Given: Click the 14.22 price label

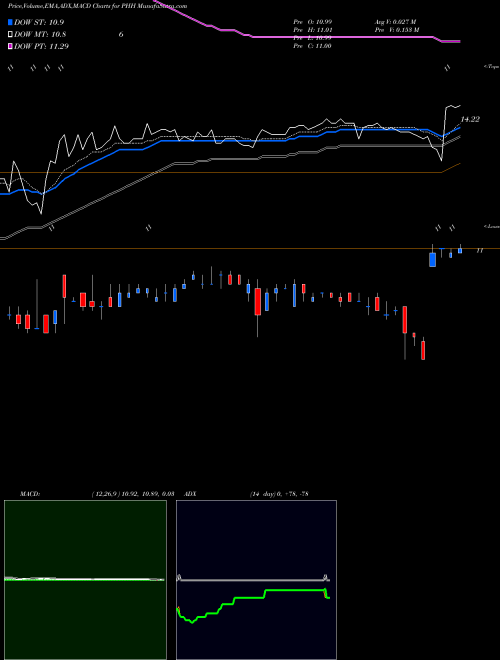Looking at the screenshot, I should 470,120.
